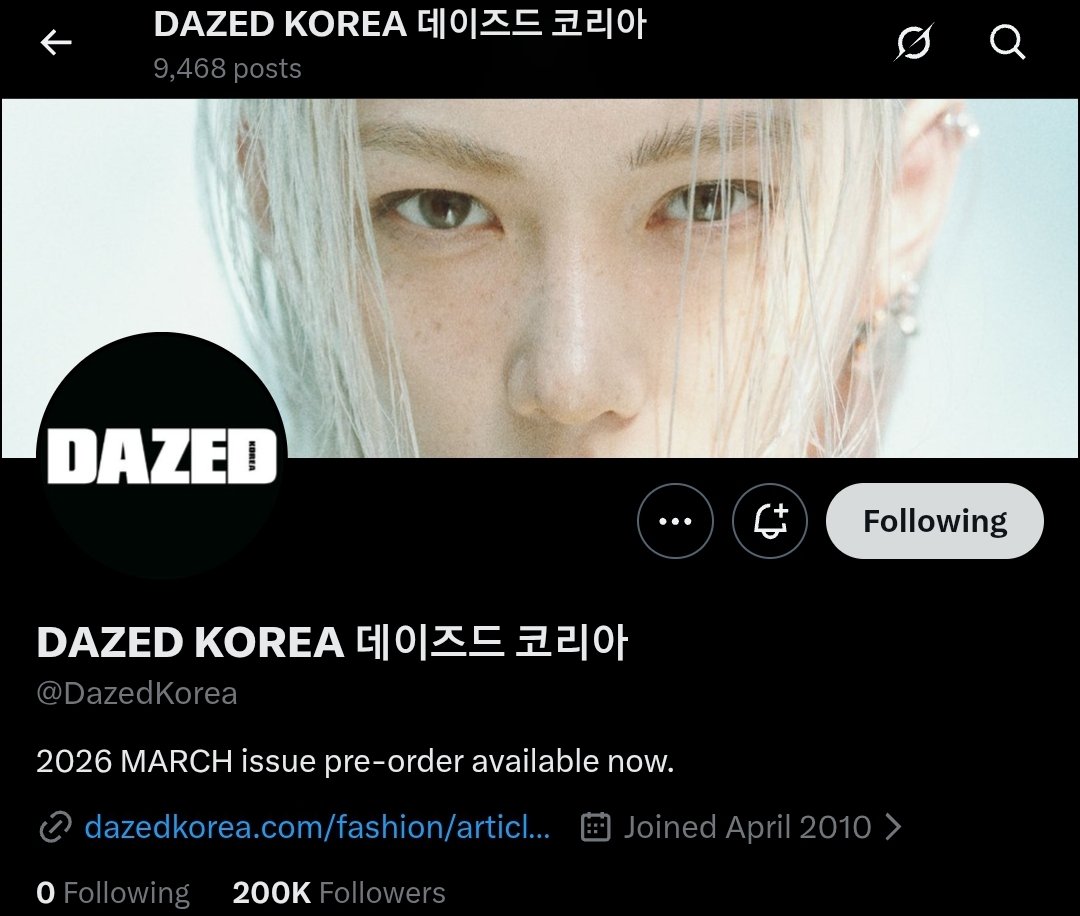Click the calendar icon next to Joined
Image resolution: width=1080 pixels, height=916 pixels.
click(596, 826)
